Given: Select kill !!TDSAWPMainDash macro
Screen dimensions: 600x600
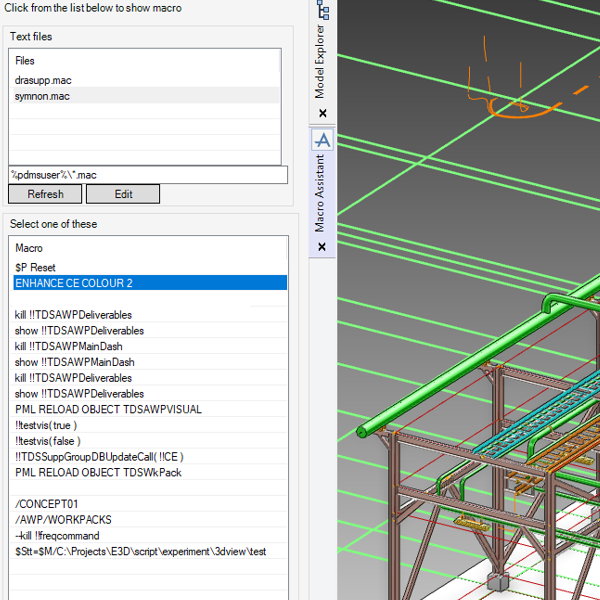Looking at the screenshot, I should (x=150, y=346).
